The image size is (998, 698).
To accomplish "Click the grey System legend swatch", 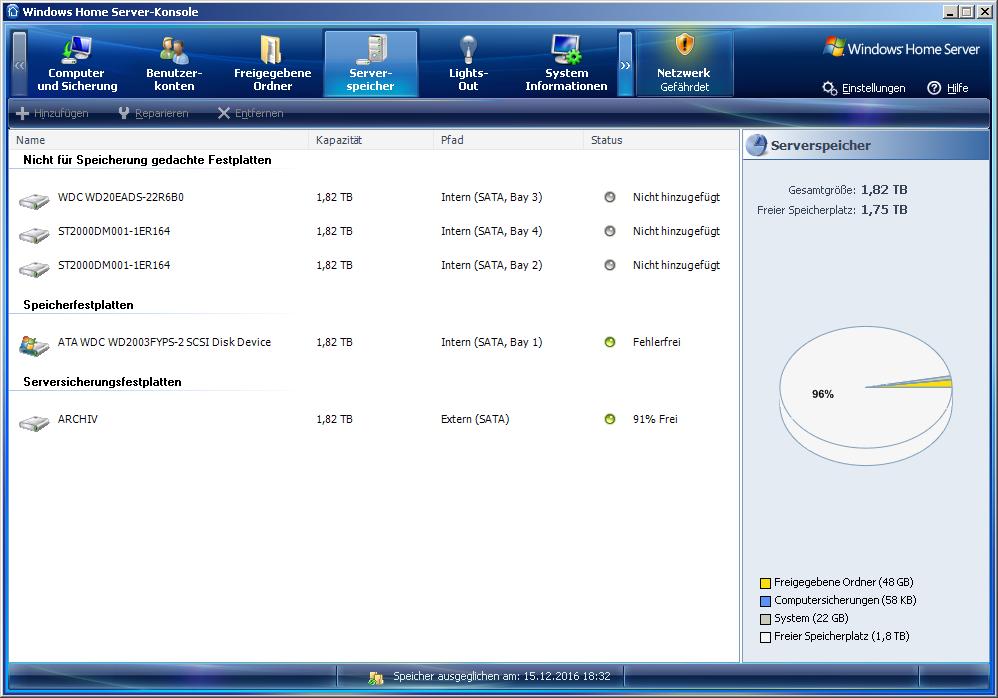I will point(765,619).
